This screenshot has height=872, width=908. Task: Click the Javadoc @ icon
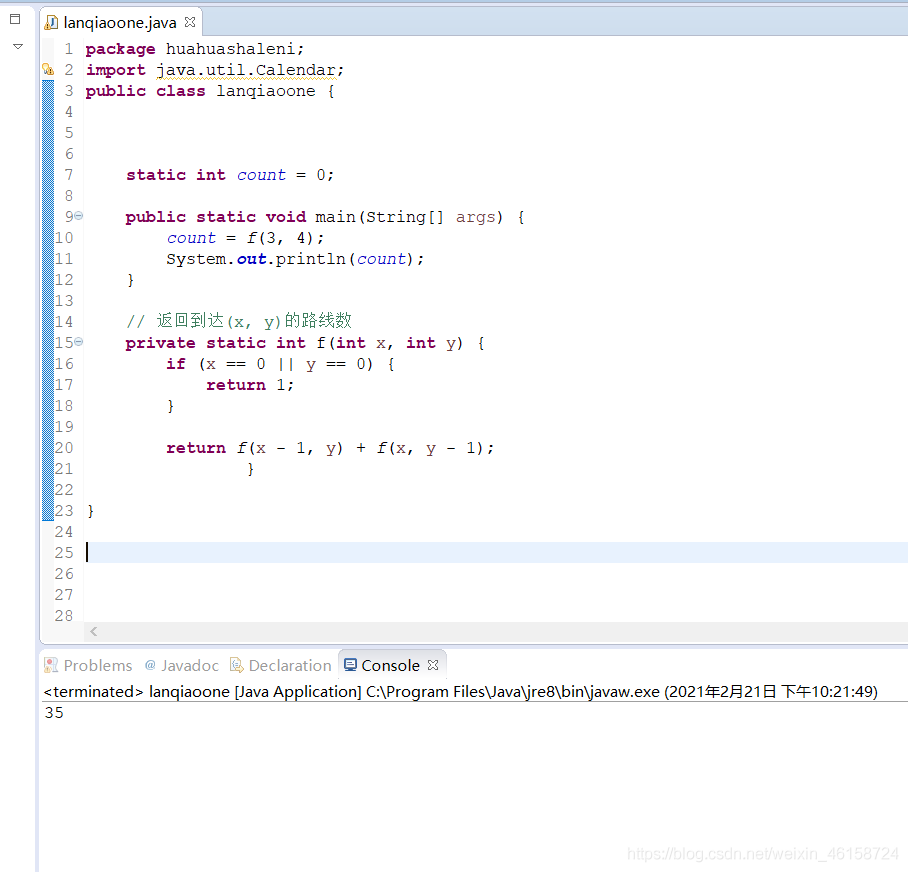(x=150, y=665)
